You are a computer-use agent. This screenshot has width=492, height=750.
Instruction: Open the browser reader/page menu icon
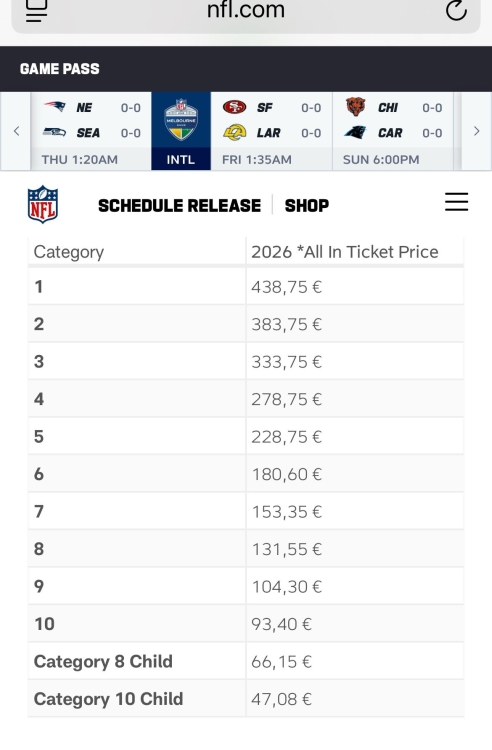(x=36, y=11)
